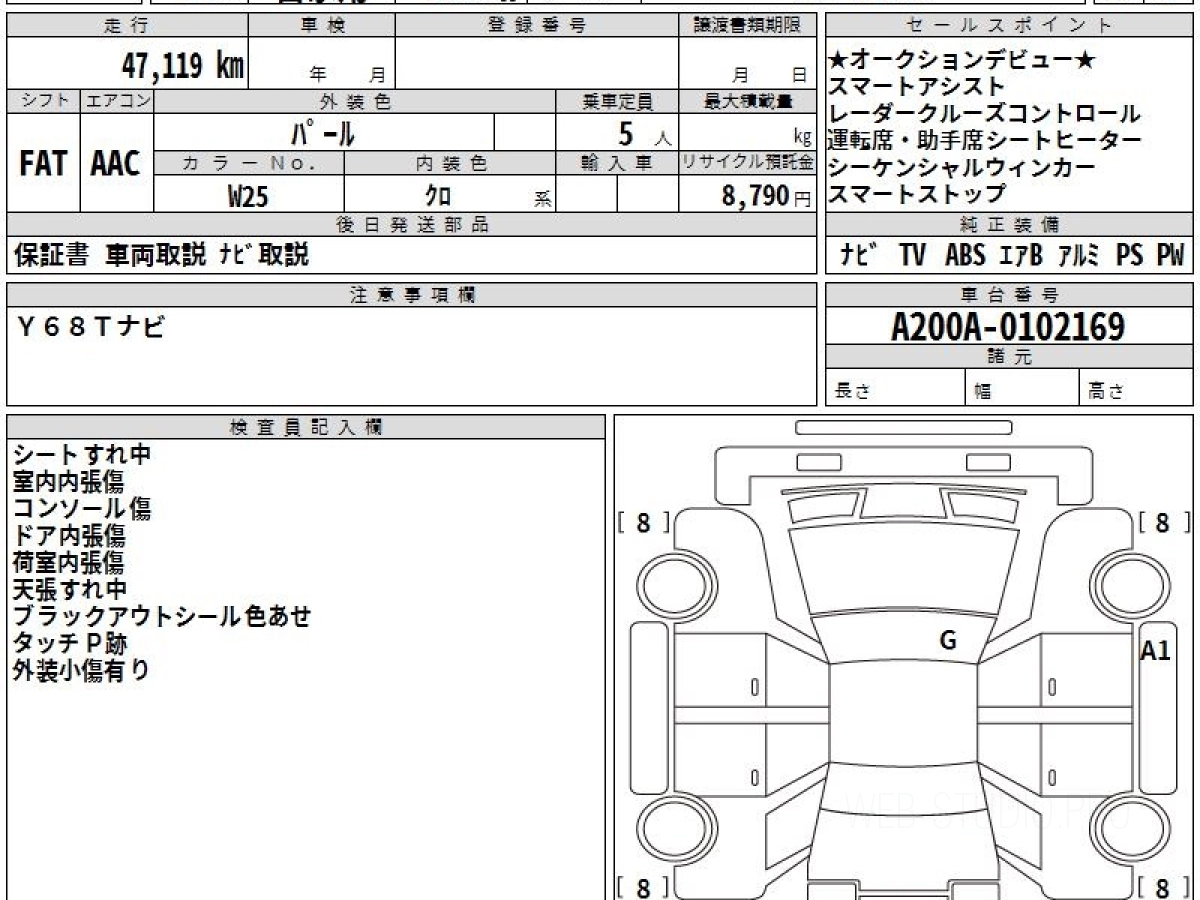
Task: Click the A1 damage mark on diagram
Action: tap(1156, 651)
